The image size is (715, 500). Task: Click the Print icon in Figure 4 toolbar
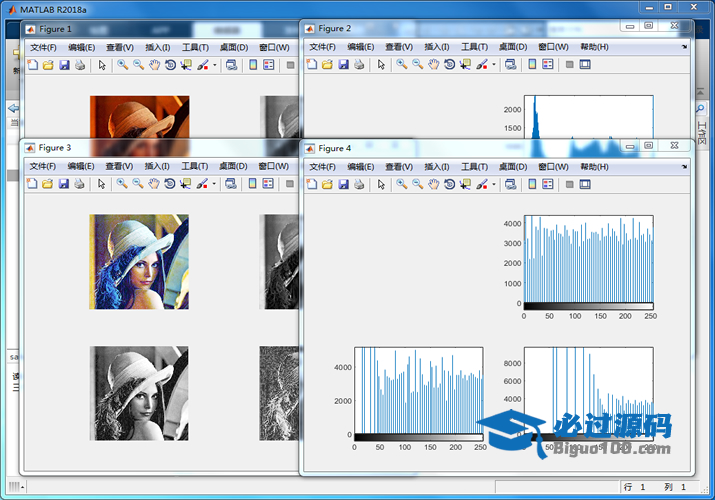point(359,184)
